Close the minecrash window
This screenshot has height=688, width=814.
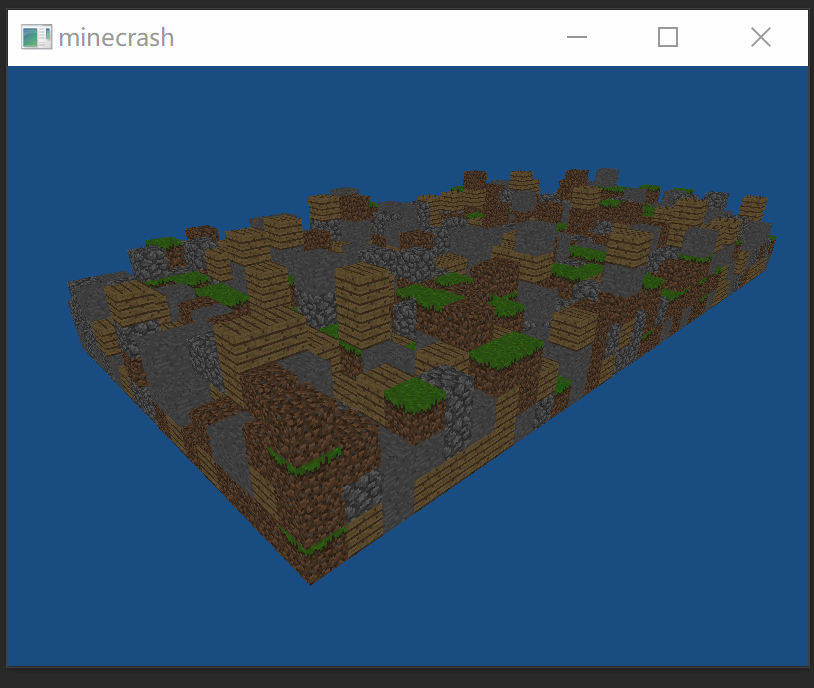click(761, 37)
